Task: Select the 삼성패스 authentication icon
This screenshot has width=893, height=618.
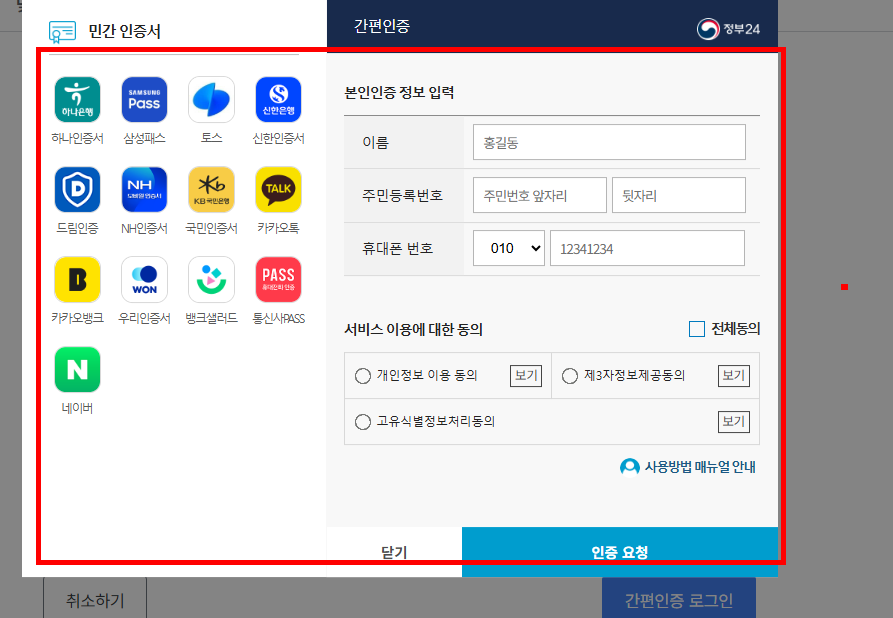Action: [x=144, y=100]
